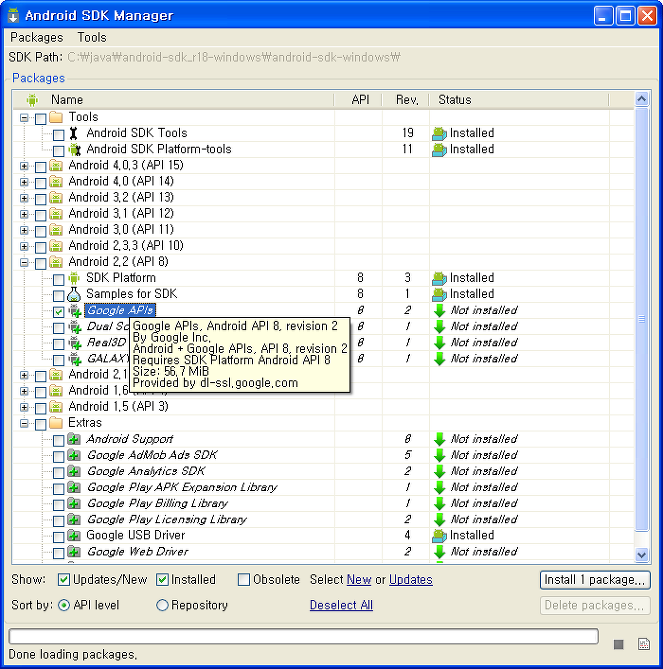Click the Android Support package icon
663x669 pixels.
point(74,439)
